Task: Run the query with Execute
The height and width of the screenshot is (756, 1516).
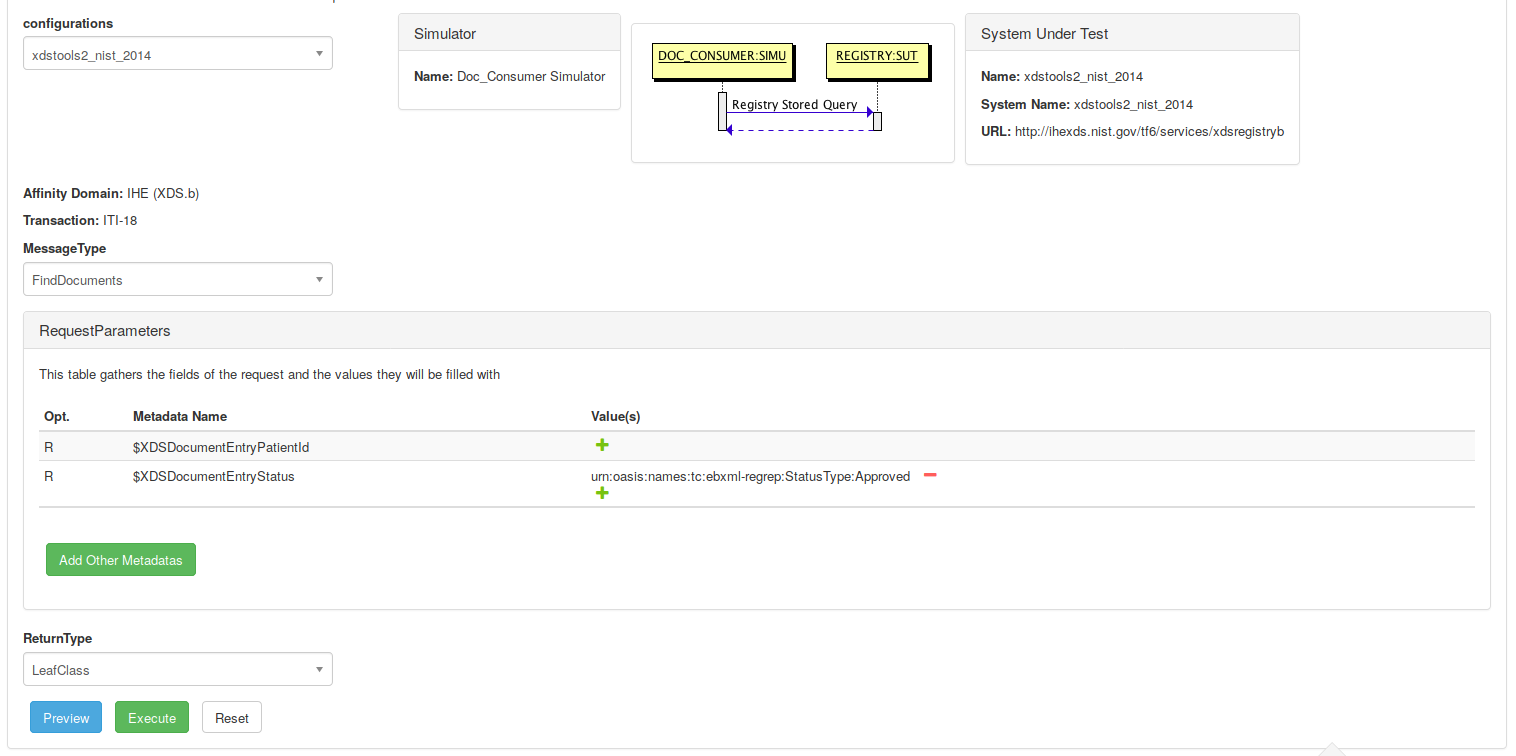Action: (x=152, y=718)
